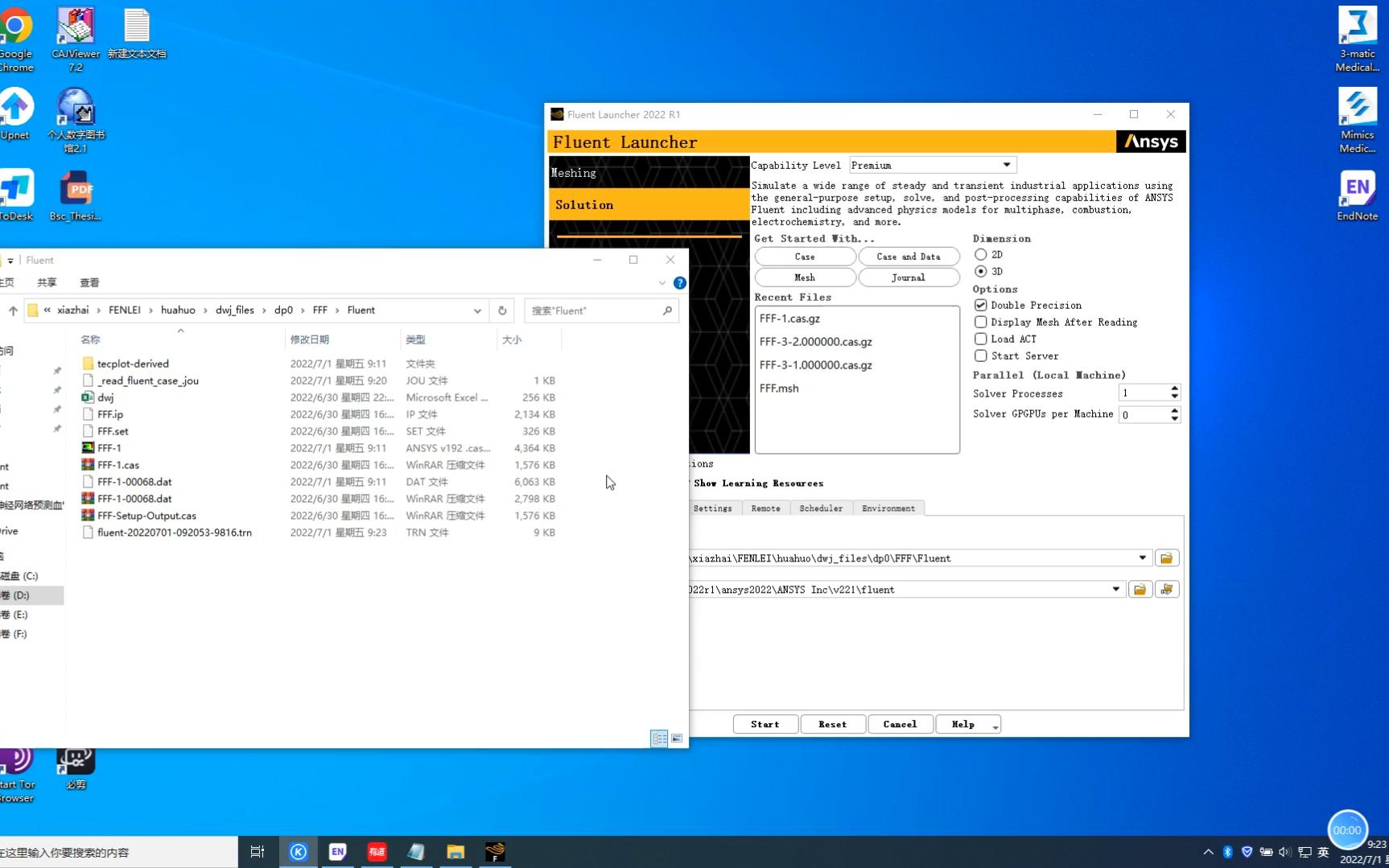This screenshot has height=868, width=1389.
Task: Expand the working directory path dropdown
Action: point(1142,558)
